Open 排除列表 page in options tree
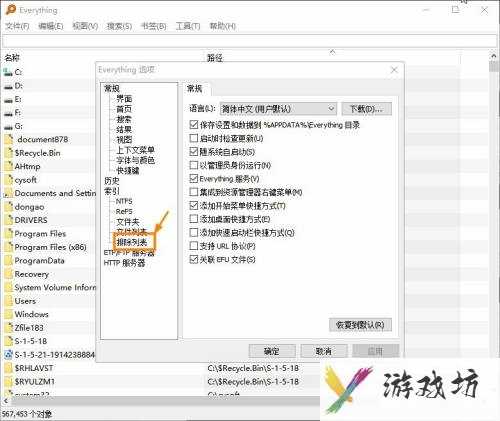The width and height of the screenshot is (500, 421). tap(132, 242)
